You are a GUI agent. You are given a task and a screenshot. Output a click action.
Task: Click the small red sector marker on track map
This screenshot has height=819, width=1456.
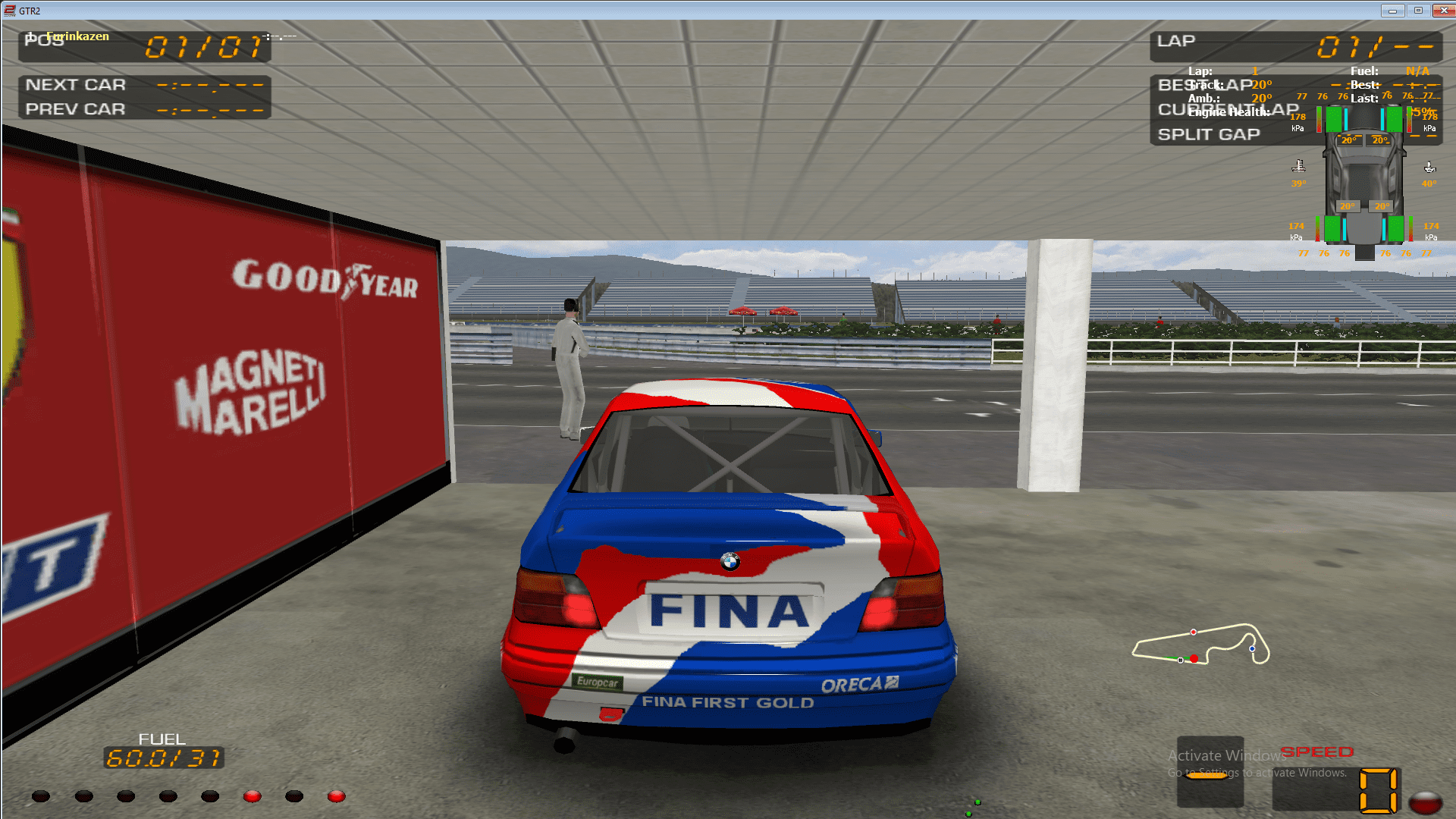pos(1193,632)
